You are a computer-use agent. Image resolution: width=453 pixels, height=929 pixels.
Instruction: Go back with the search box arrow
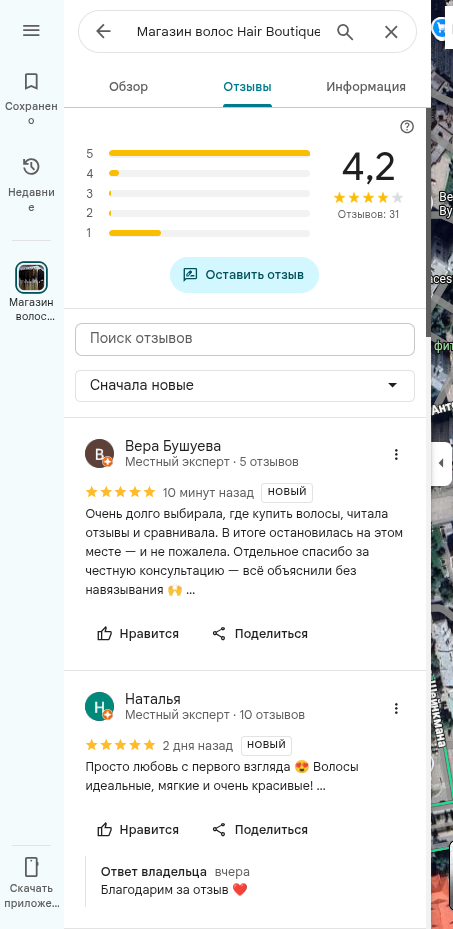(103, 31)
